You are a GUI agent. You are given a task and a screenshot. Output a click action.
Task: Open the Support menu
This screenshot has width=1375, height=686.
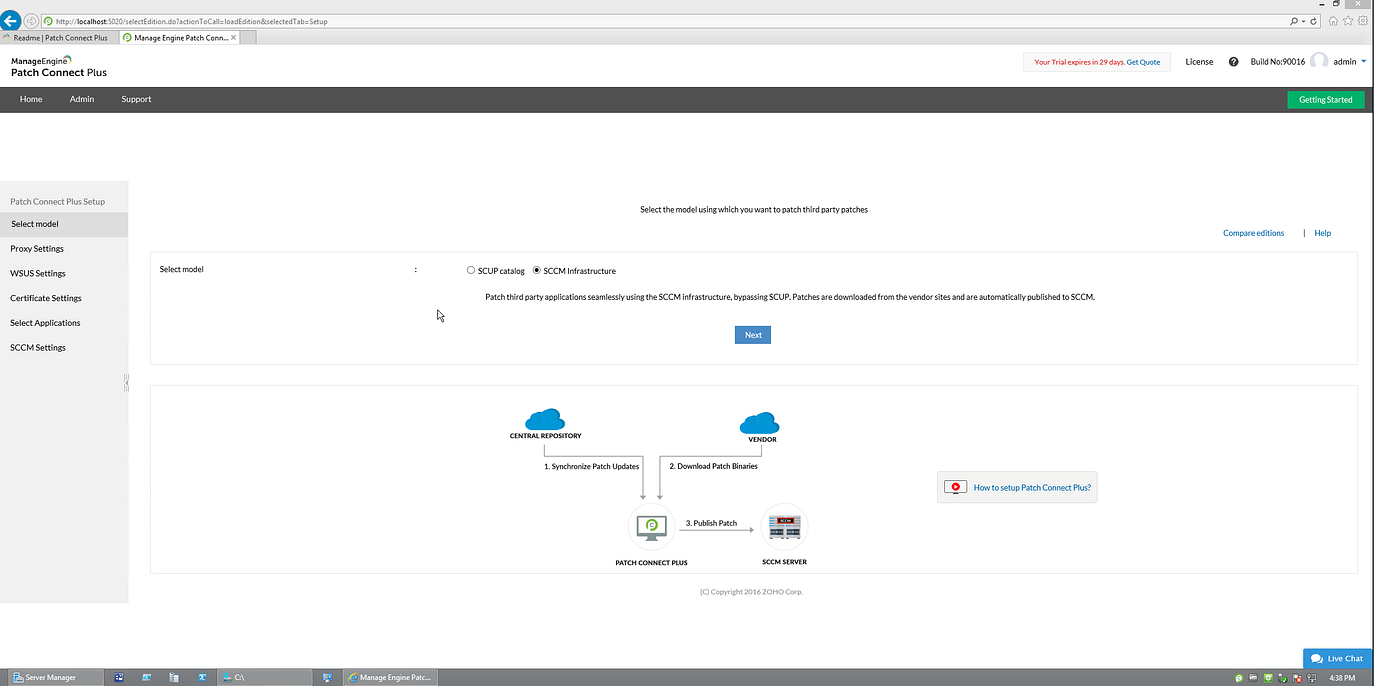click(x=136, y=99)
